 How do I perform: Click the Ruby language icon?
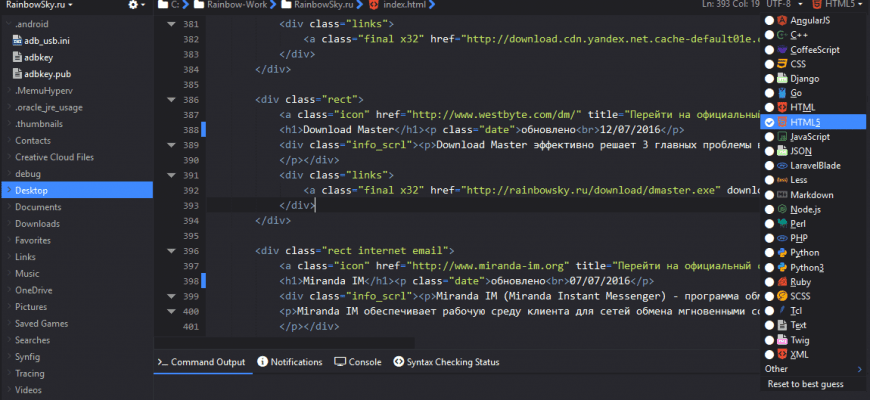pyautogui.click(x=782, y=282)
